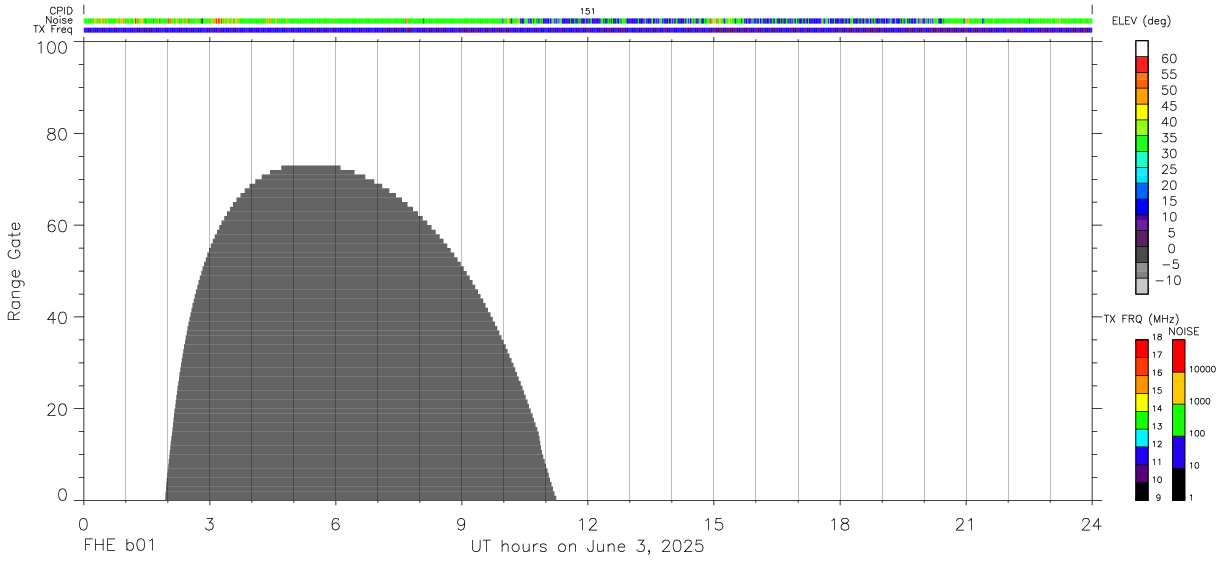Select the blue TX FRQ swatch for 11-12 MHz

point(1142,456)
